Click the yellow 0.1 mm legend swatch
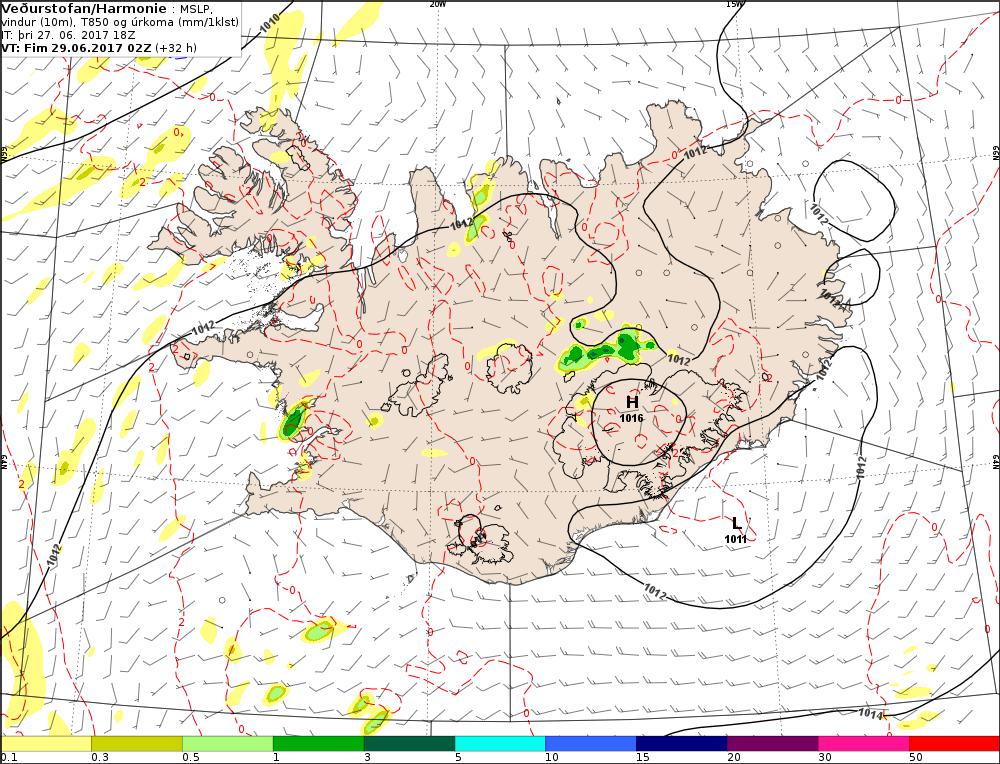This screenshot has height=764, width=1000. [46, 744]
